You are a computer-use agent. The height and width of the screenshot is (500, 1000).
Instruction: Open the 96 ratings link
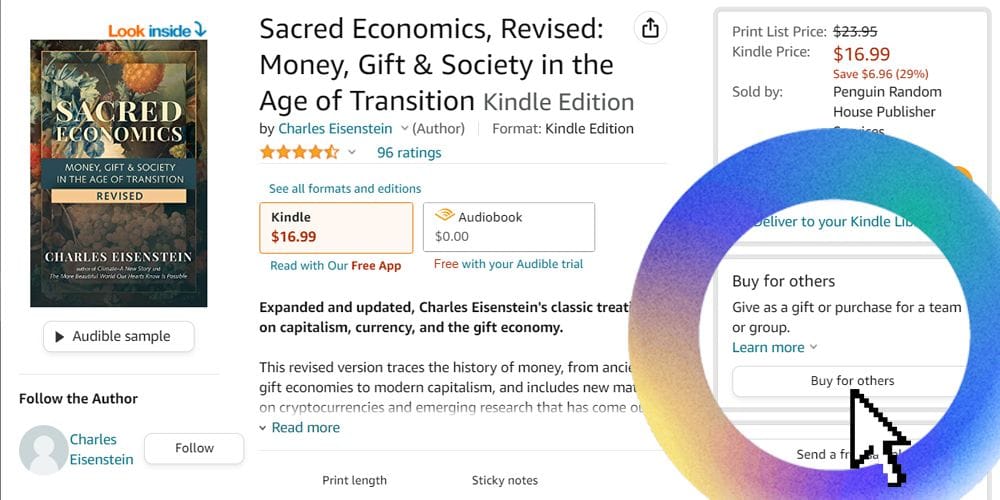[409, 153]
